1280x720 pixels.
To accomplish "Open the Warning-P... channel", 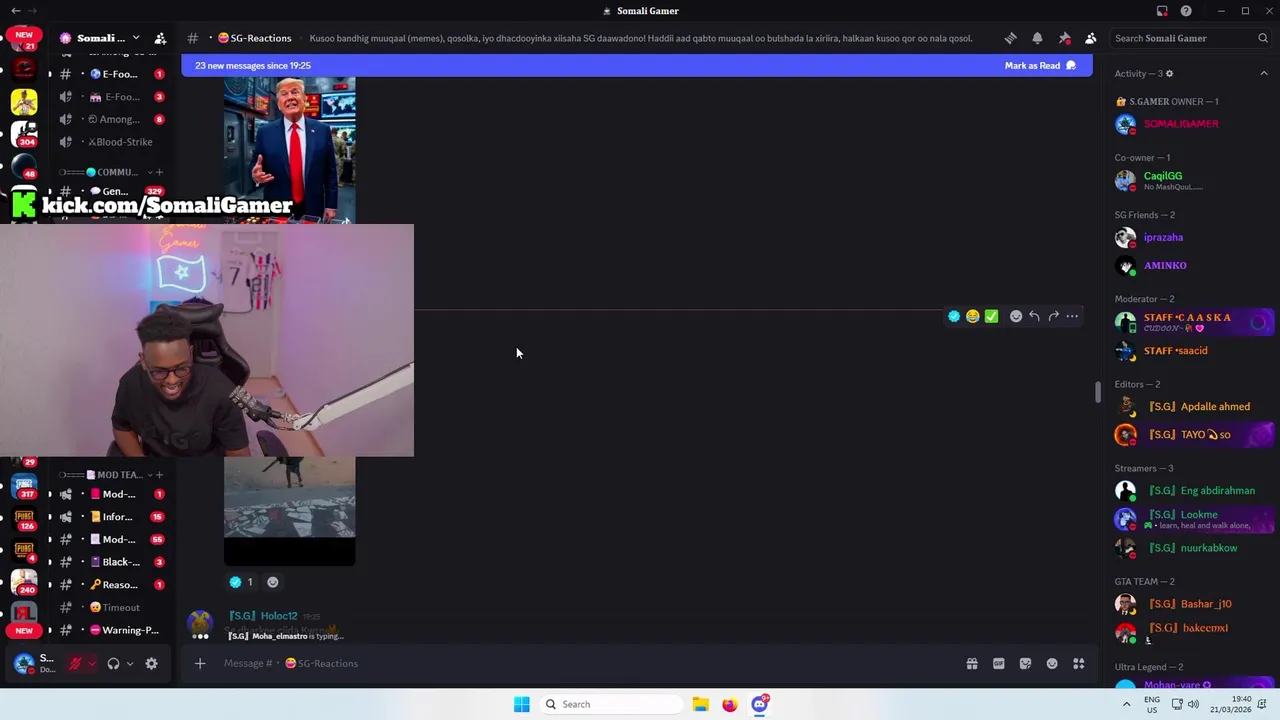I will coord(111,630).
